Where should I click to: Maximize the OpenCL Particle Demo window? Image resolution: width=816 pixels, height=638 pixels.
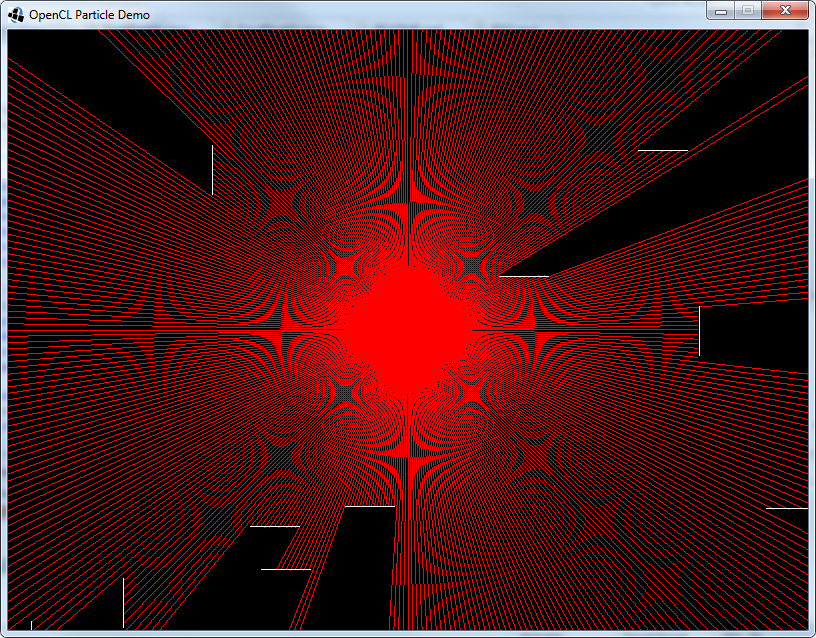[x=748, y=10]
